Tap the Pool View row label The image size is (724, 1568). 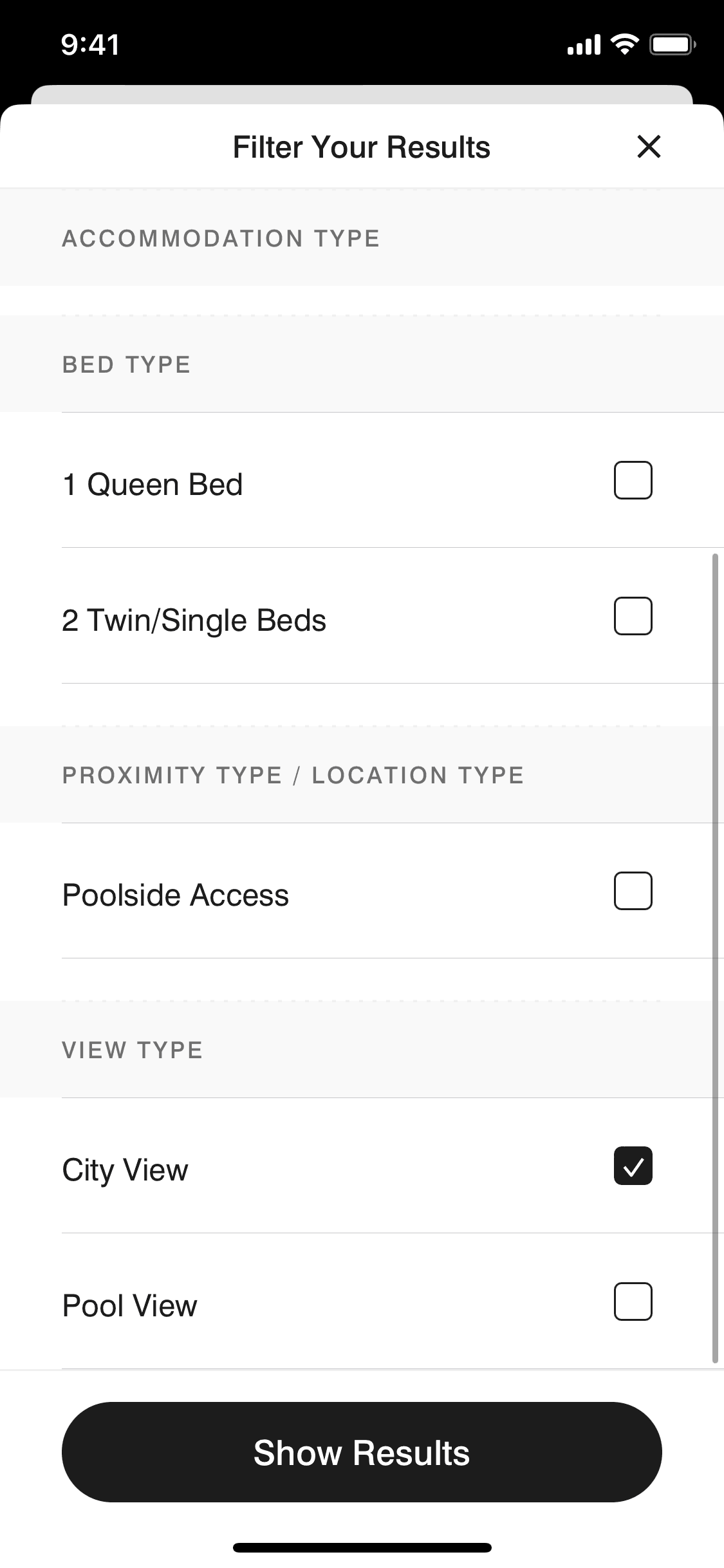pyautogui.click(x=130, y=1306)
